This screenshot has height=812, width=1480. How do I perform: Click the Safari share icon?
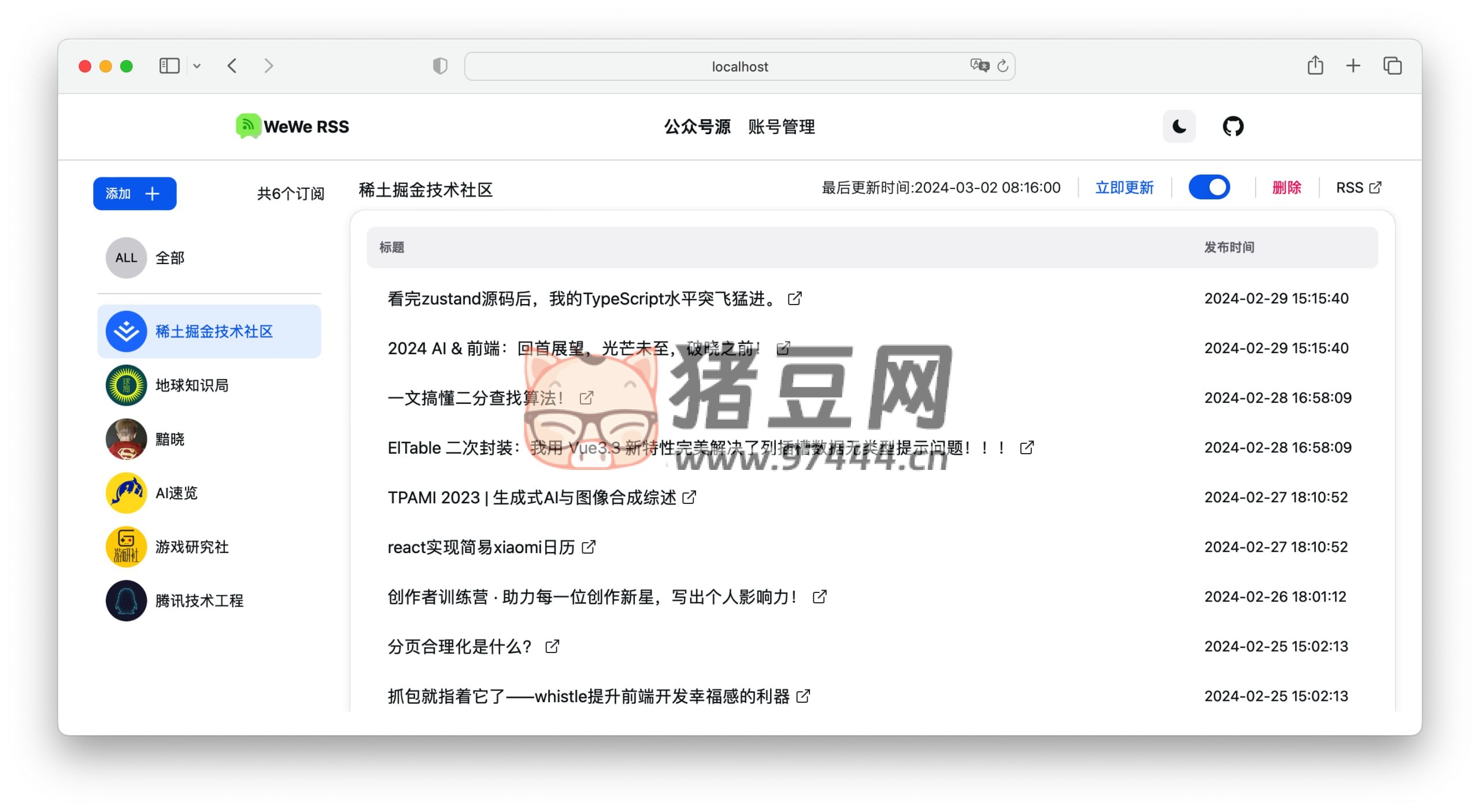point(1315,66)
